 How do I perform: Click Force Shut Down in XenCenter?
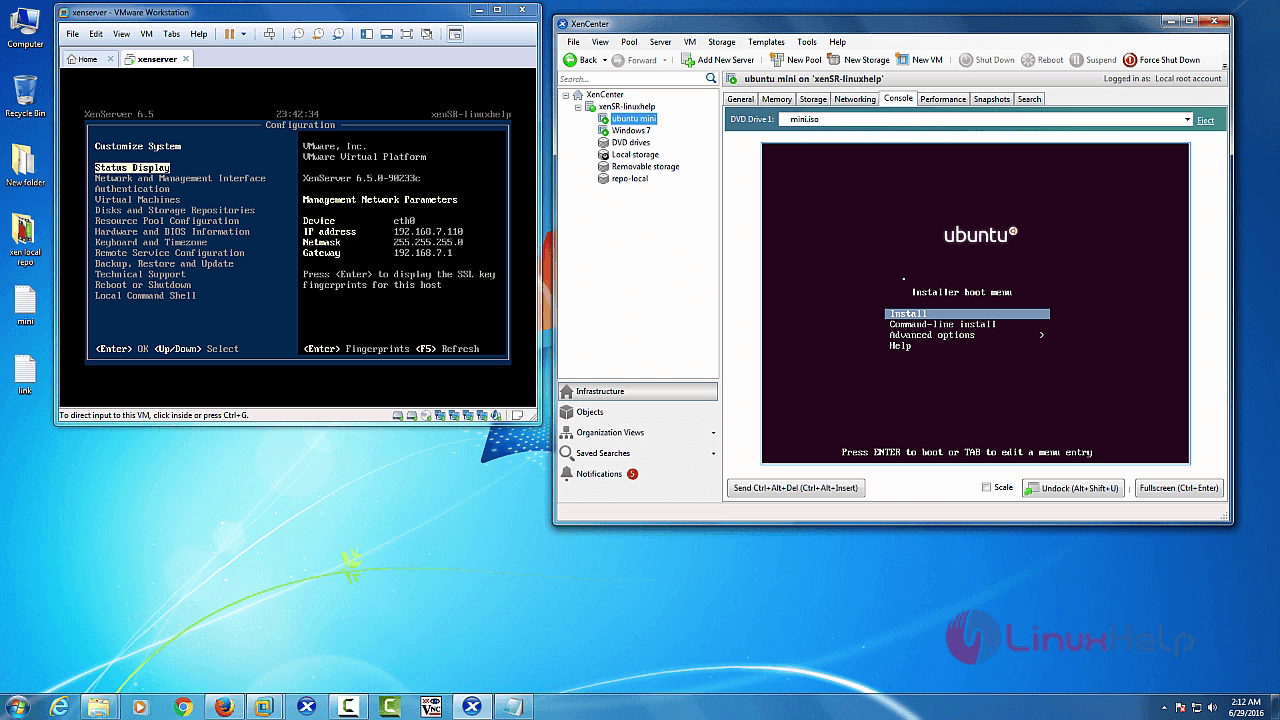click(x=1161, y=60)
